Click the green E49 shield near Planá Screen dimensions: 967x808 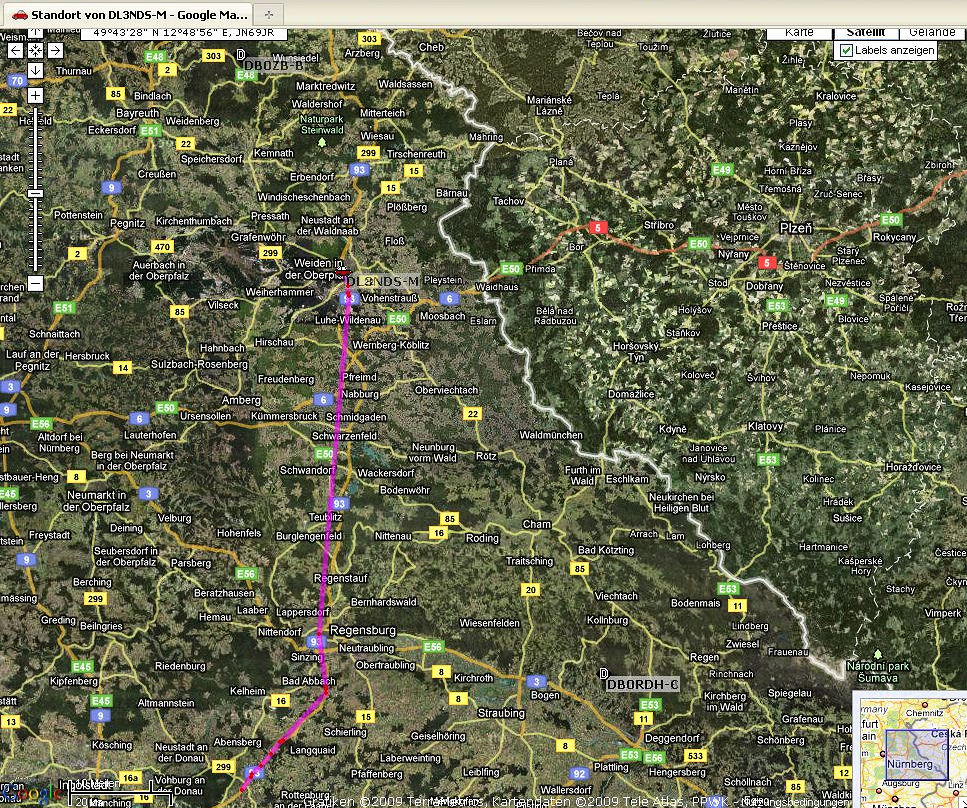pos(722,170)
